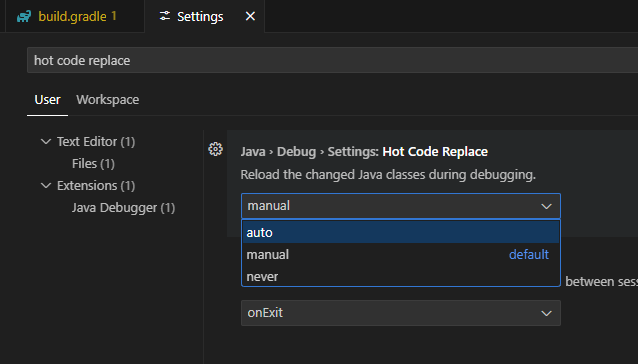Collapse the Text Editor tree chevron
The height and width of the screenshot is (364, 638).
(x=46, y=142)
